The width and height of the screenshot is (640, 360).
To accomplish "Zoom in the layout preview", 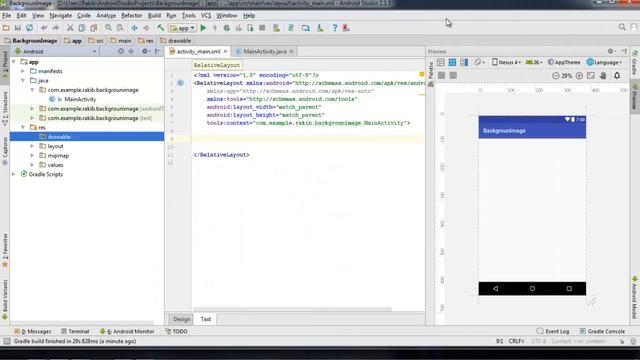I will pyautogui.click(x=579, y=76).
